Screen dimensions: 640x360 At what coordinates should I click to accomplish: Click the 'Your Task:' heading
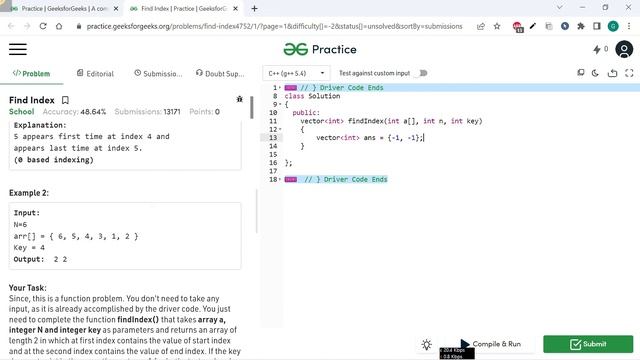pyautogui.click(x=28, y=288)
